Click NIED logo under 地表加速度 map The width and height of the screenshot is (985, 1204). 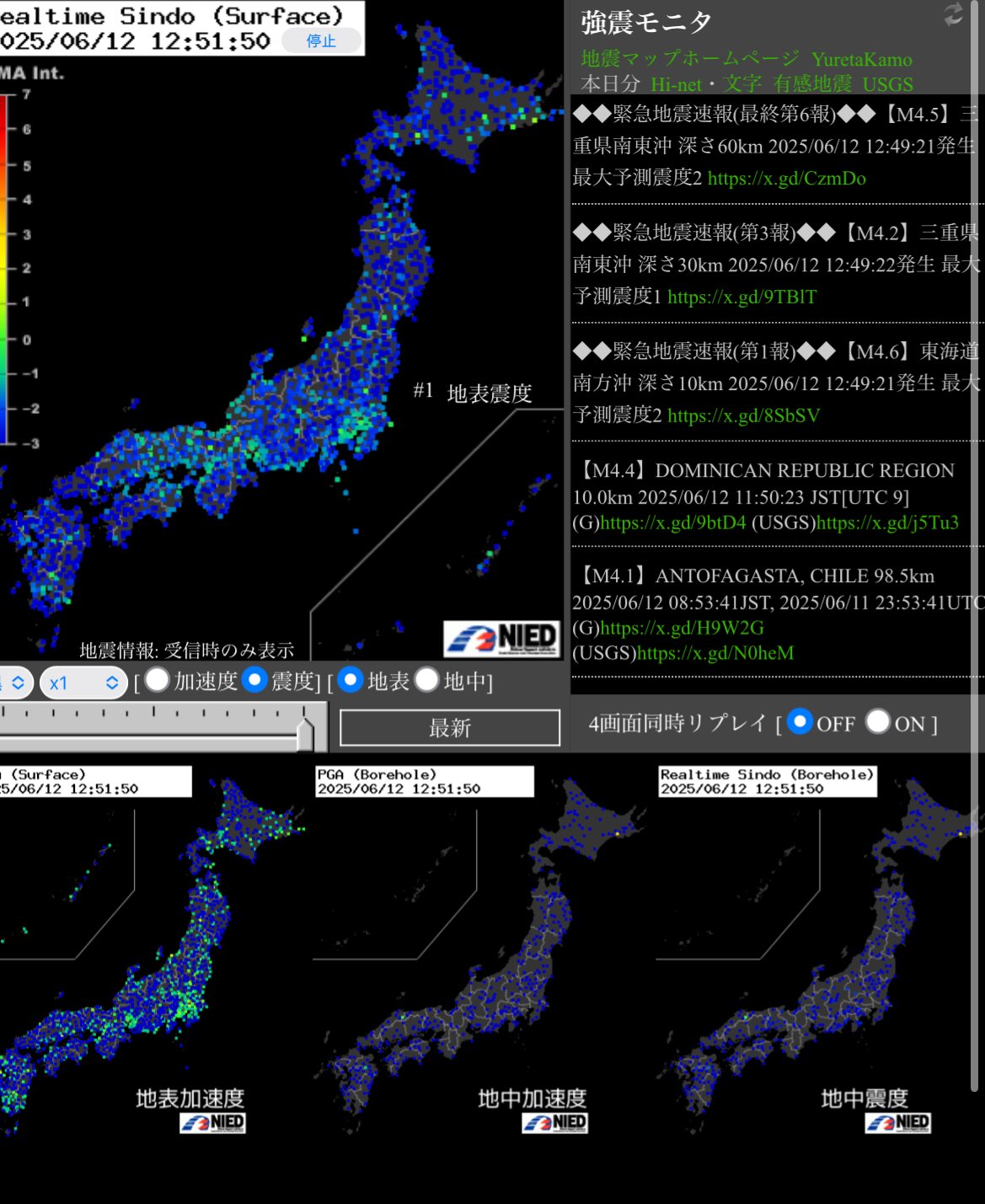click(x=212, y=1122)
